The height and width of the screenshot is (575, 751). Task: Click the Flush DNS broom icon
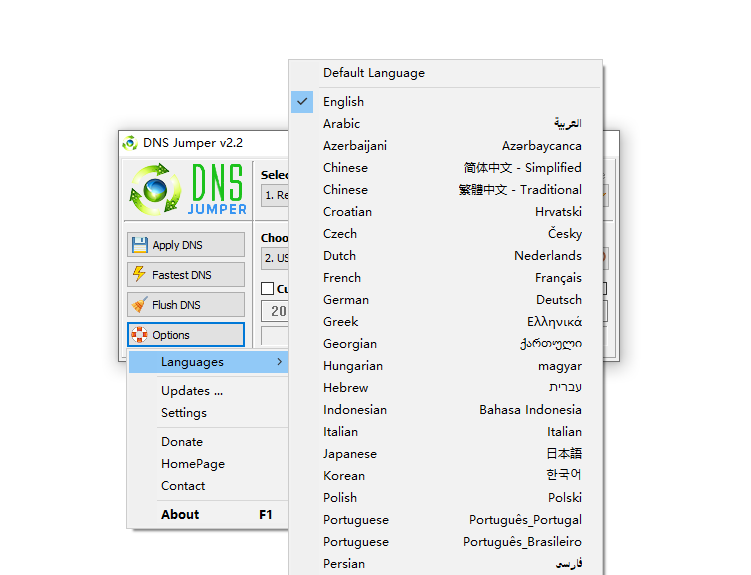(139, 304)
